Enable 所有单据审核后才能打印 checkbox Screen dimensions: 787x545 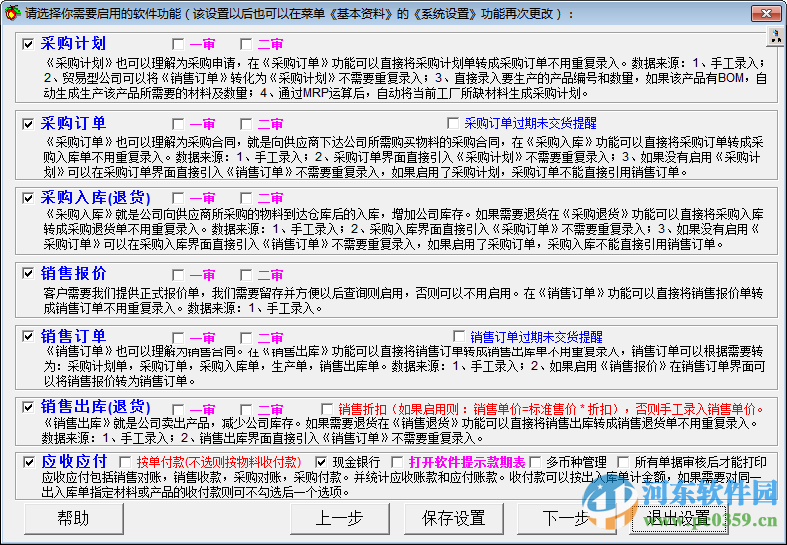tap(623, 462)
